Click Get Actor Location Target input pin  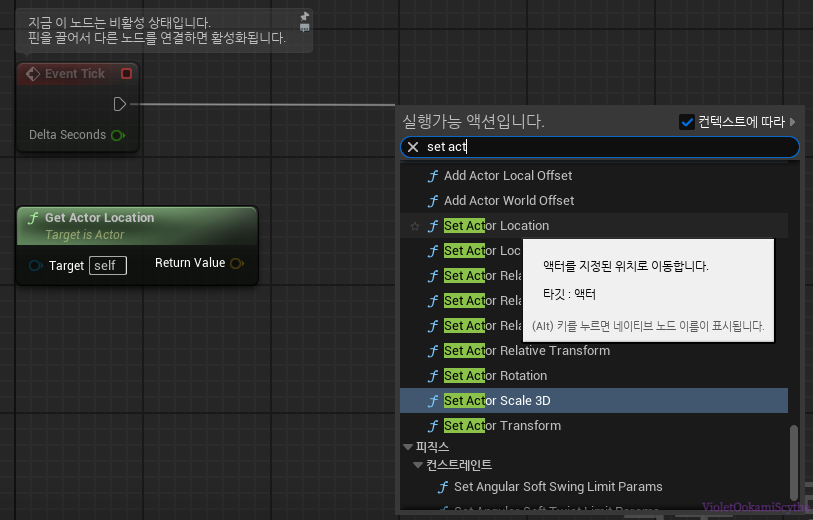35,265
